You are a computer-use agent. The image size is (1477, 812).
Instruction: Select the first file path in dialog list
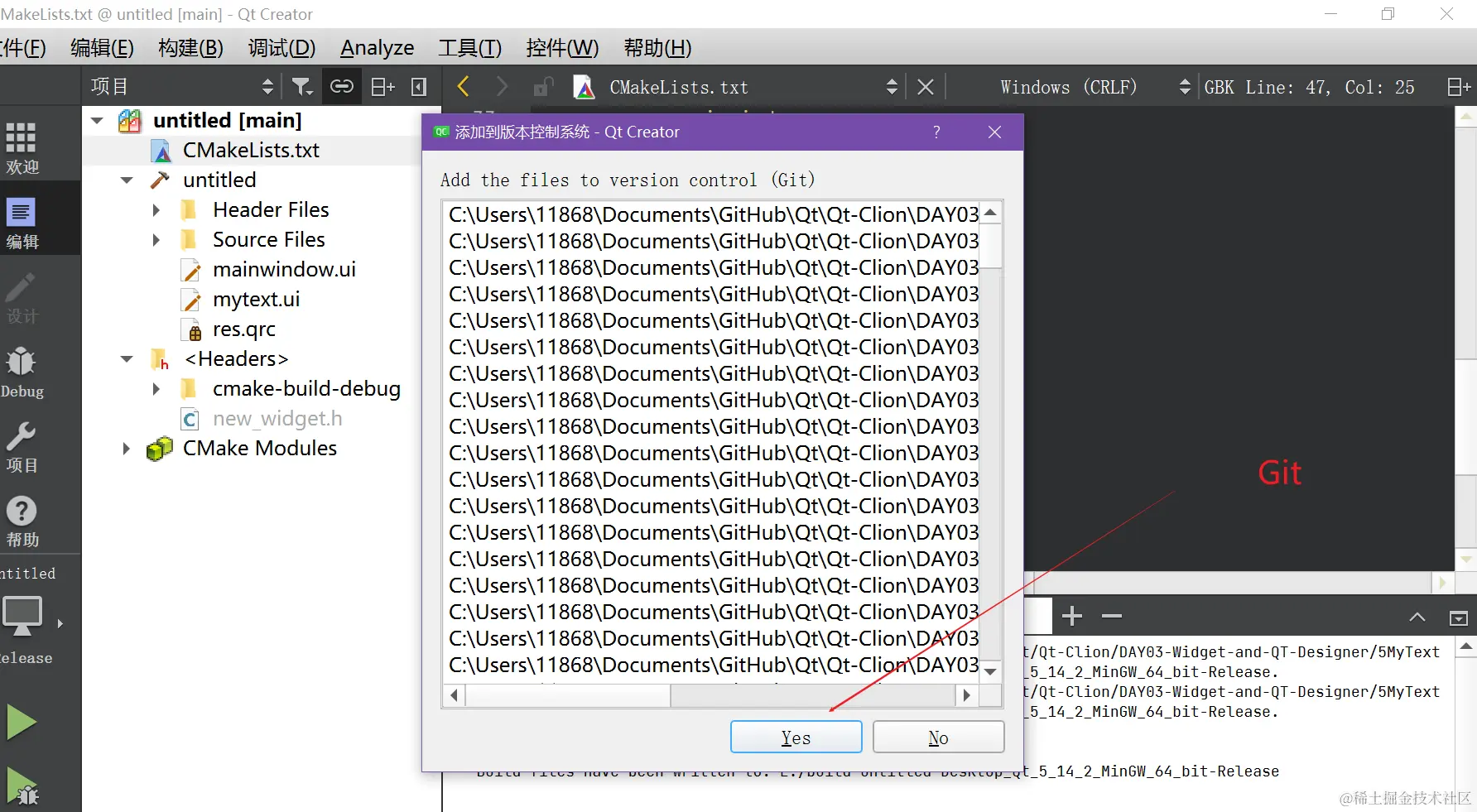point(713,214)
